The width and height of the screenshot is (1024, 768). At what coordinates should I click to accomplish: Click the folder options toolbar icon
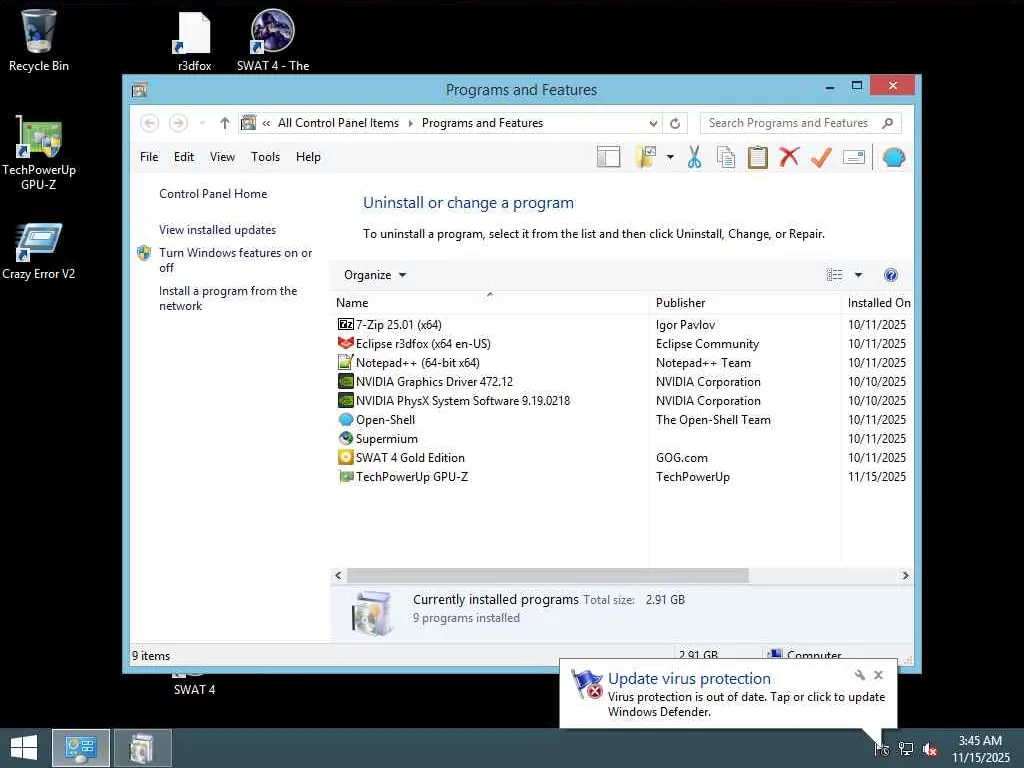(646, 157)
